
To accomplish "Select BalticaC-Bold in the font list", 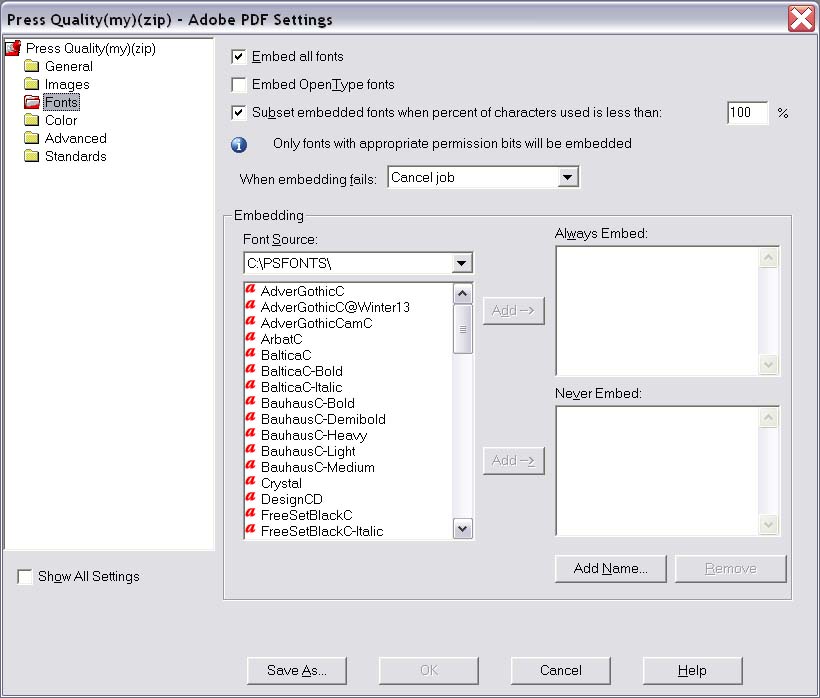I will point(302,371).
